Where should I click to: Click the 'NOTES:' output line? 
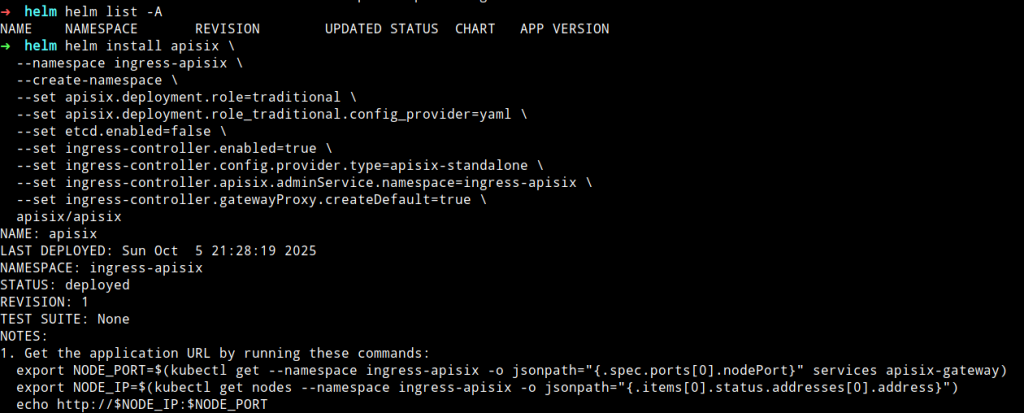(24, 336)
